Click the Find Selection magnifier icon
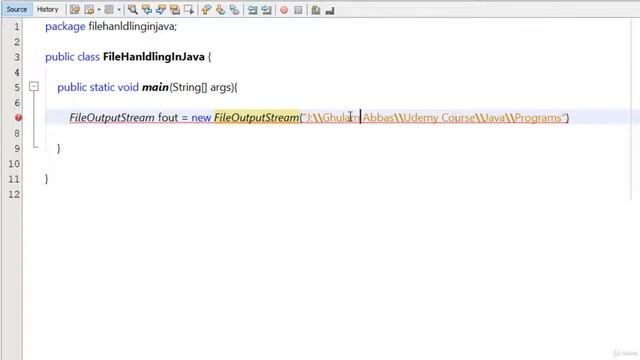This screenshot has width=640, height=360. (x=132, y=10)
